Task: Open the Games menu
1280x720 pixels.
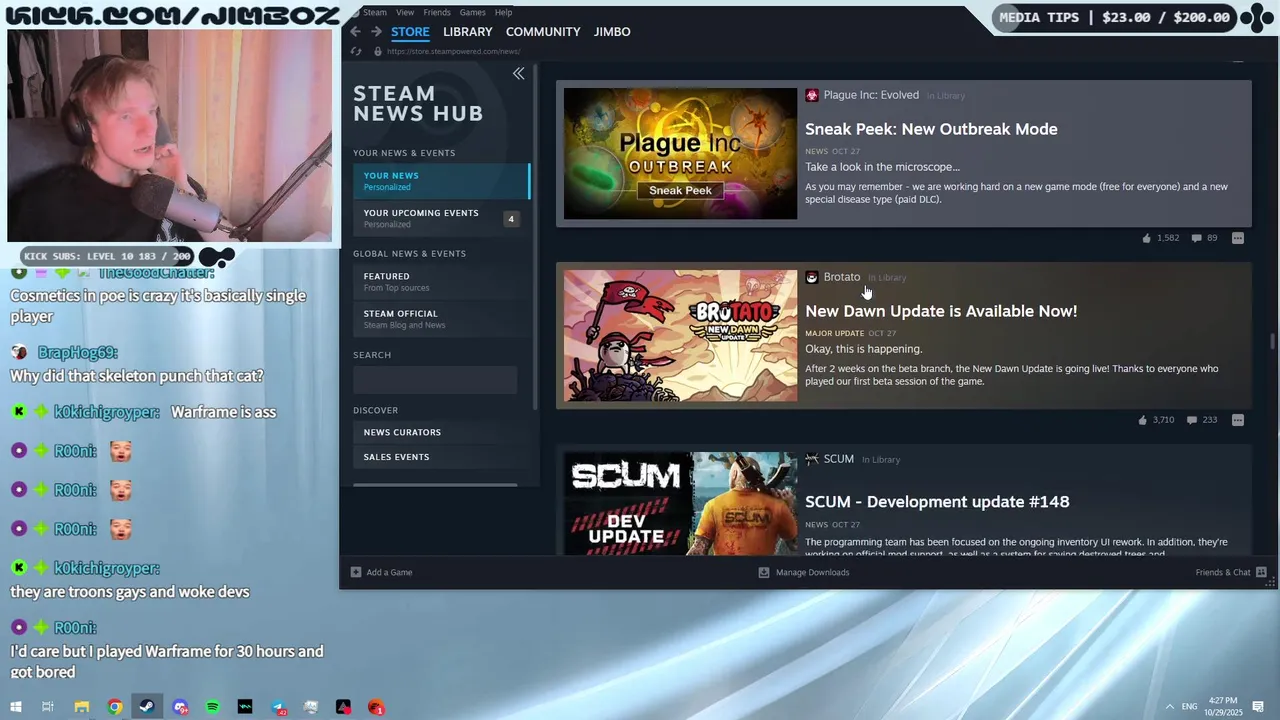Action: click(x=473, y=12)
